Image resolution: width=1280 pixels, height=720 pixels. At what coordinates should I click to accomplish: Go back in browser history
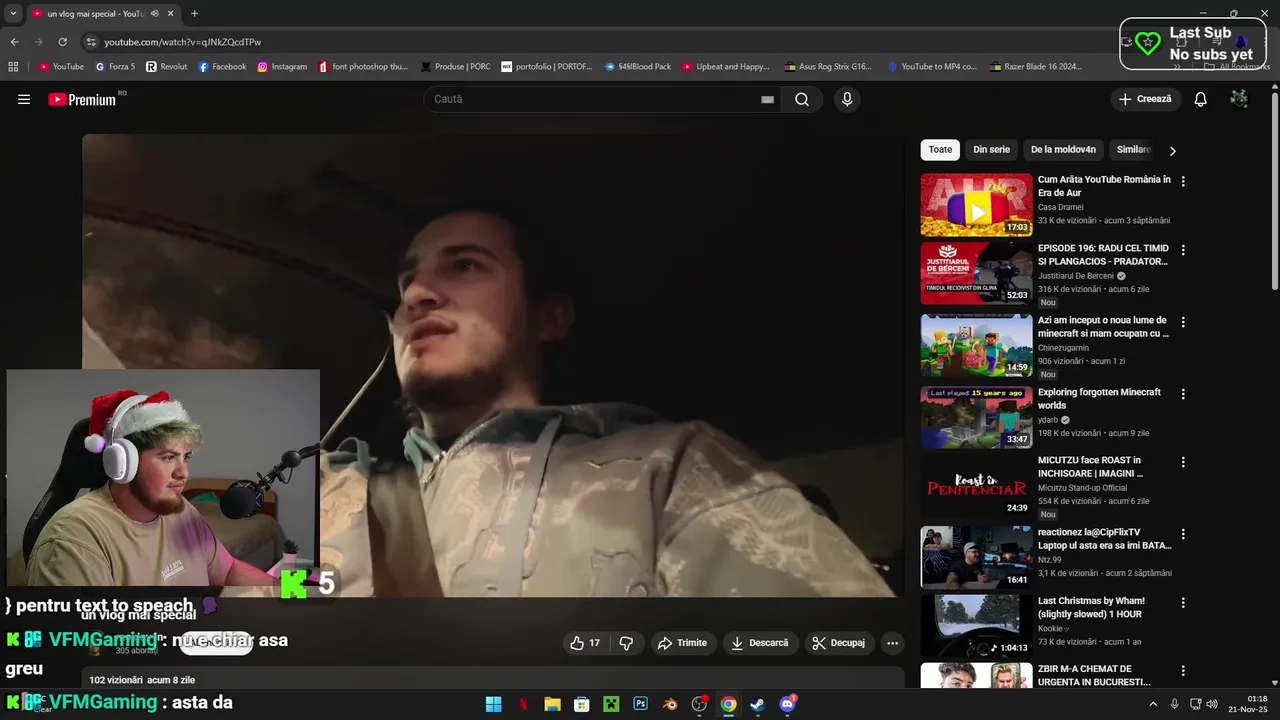click(14, 42)
